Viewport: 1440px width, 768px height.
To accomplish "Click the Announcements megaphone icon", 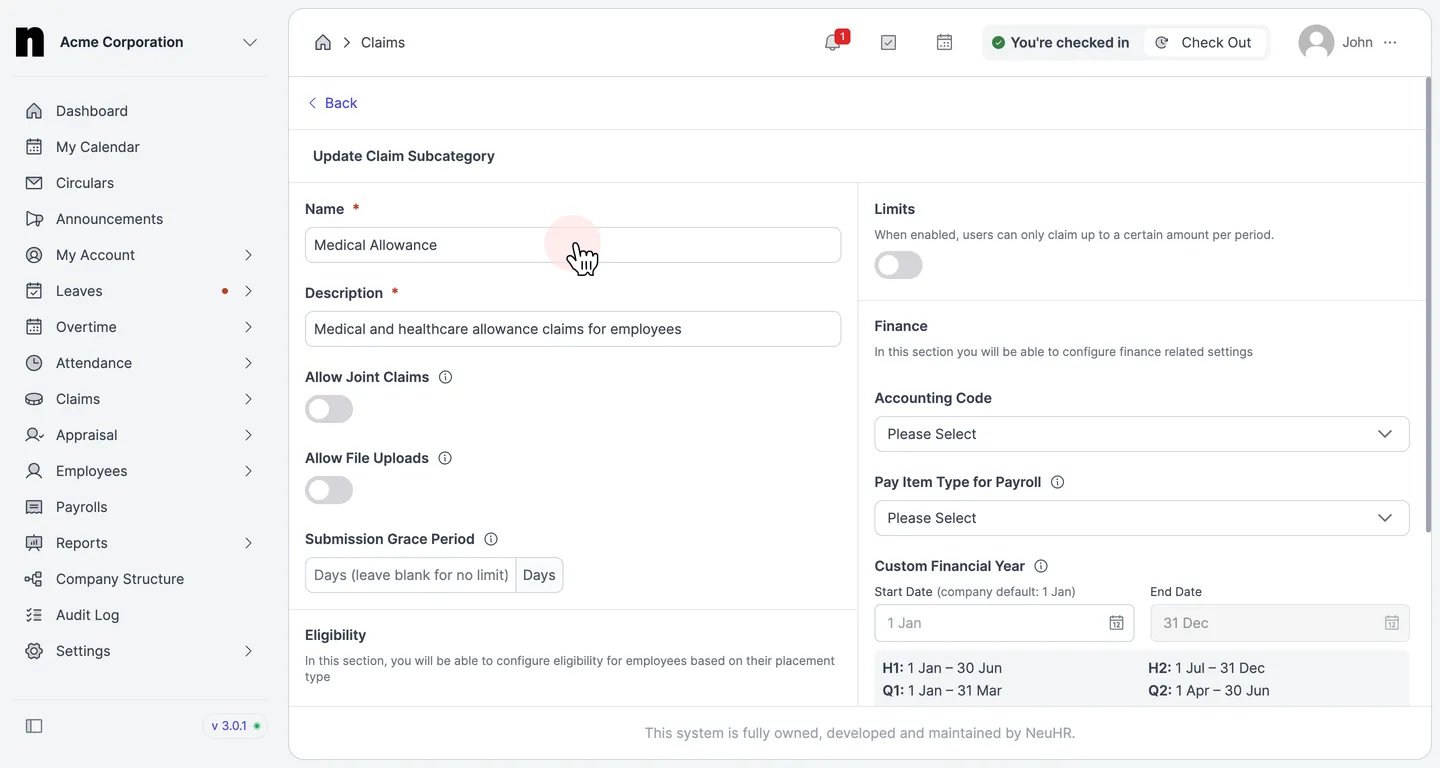I will point(34,219).
